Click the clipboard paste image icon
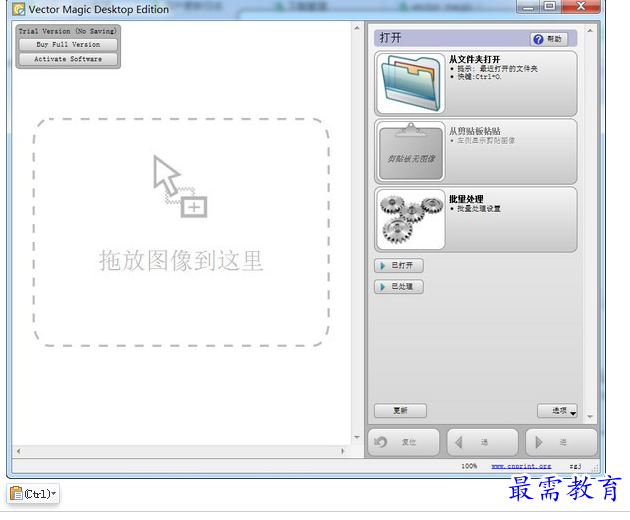 (x=411, y=151)
